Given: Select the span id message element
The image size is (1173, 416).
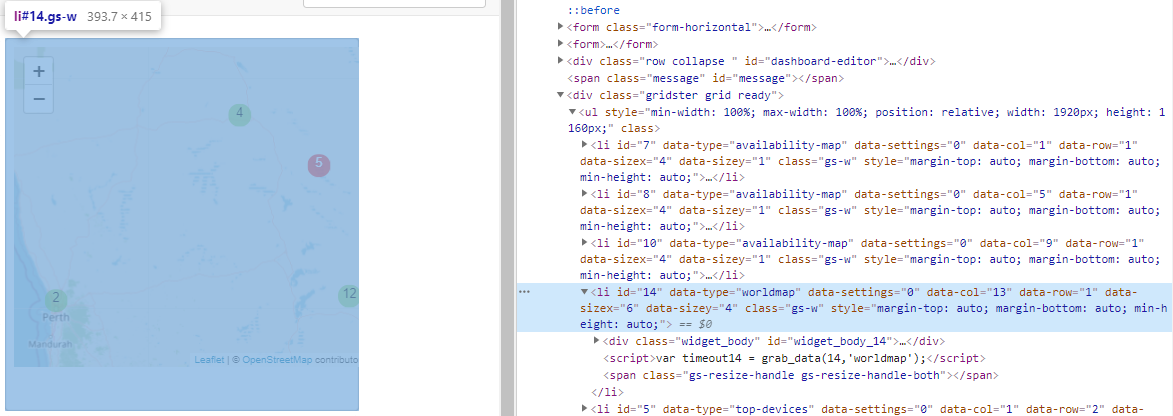Looking at the screenshot, I should [x=705, y=78].
